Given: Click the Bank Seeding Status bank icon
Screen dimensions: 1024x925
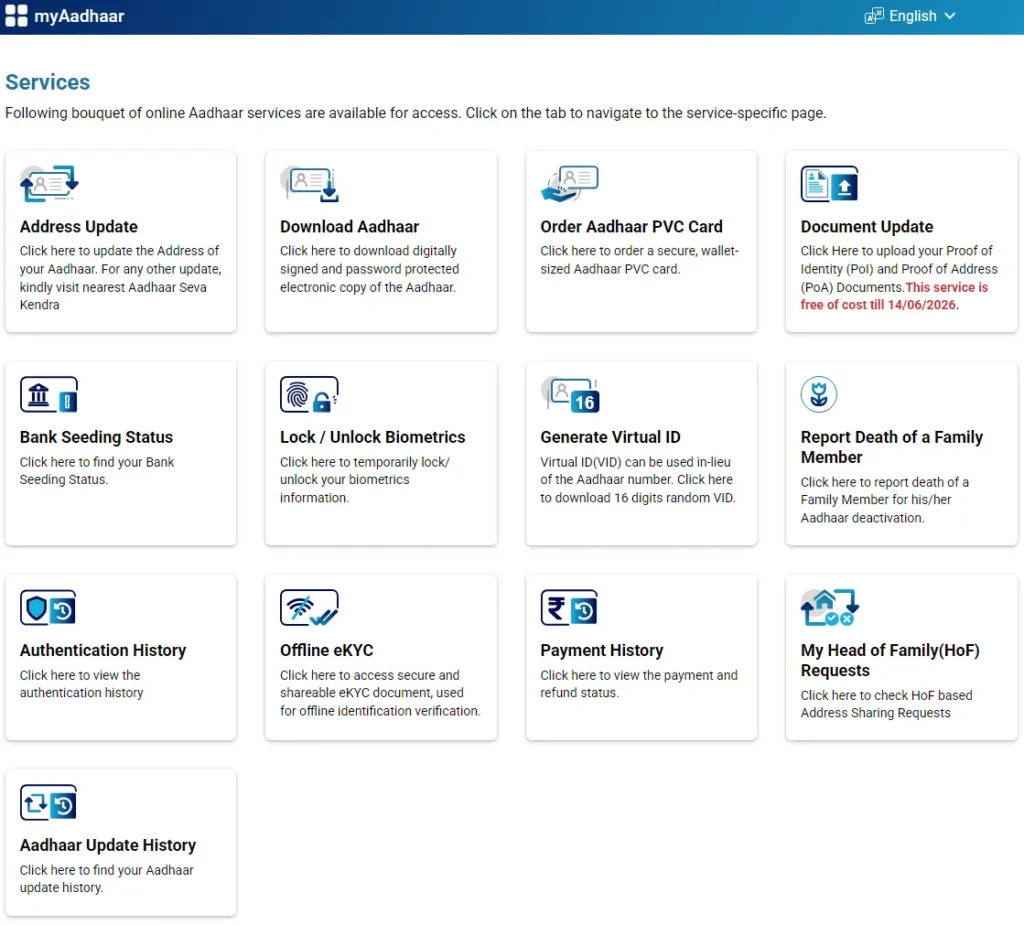Looking at the screenshot, I should coord(49,395).
